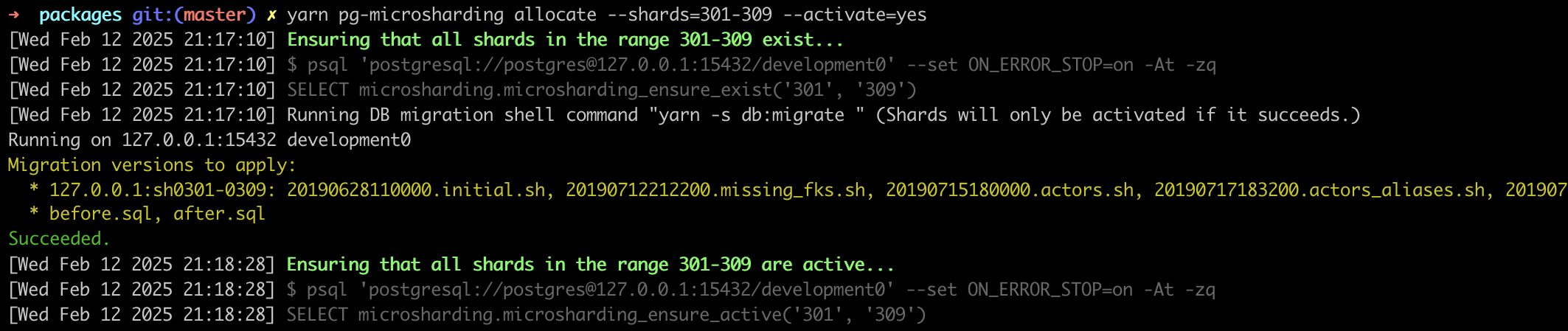The image size is (1568, 331).
Task: Click the 127.0.0.1:sh0301-0309 shard label
Action: click(158, 190)
